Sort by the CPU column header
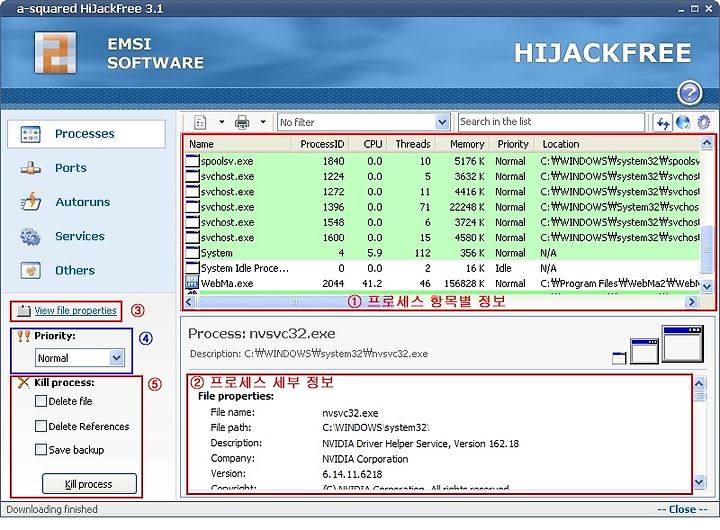Viewport: 720px width, 530px height. pos(370,144)
